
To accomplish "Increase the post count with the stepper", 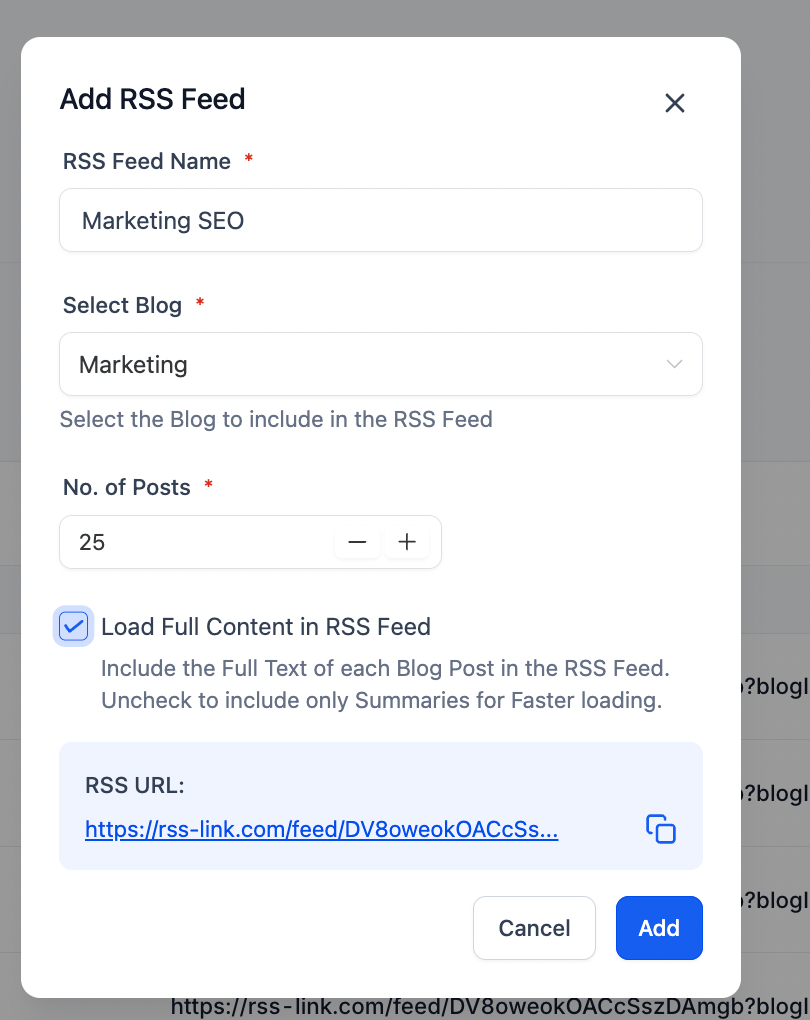I will coord(407,541).
